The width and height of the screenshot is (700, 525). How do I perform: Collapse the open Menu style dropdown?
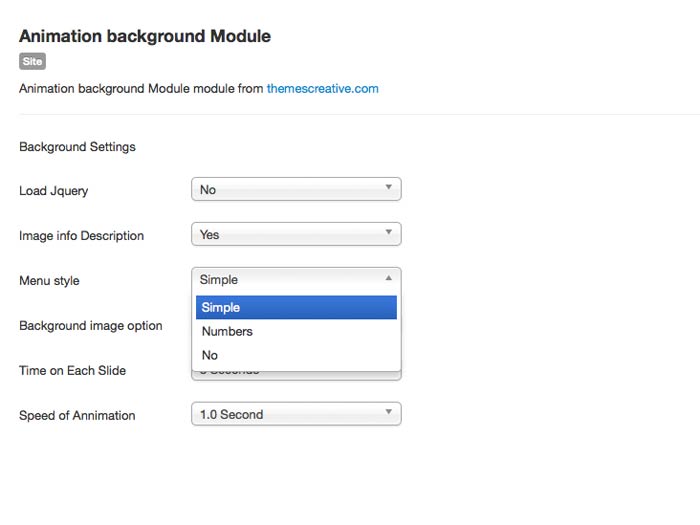[x=296, y=280]
